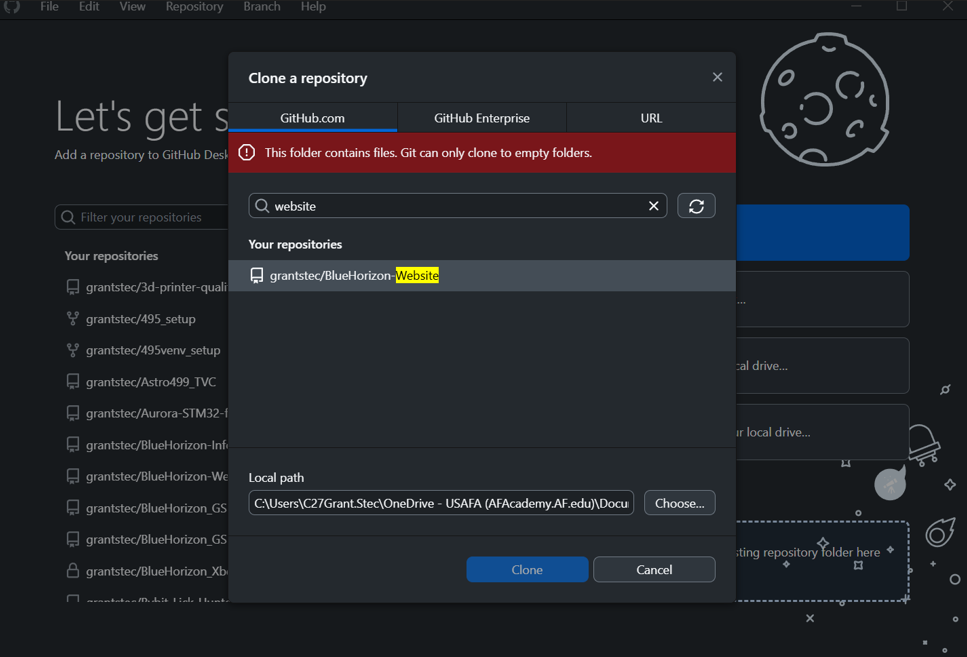The image size is (967, 657).
Task: Click the magnifier icon in dialog search
Action: 262,206
